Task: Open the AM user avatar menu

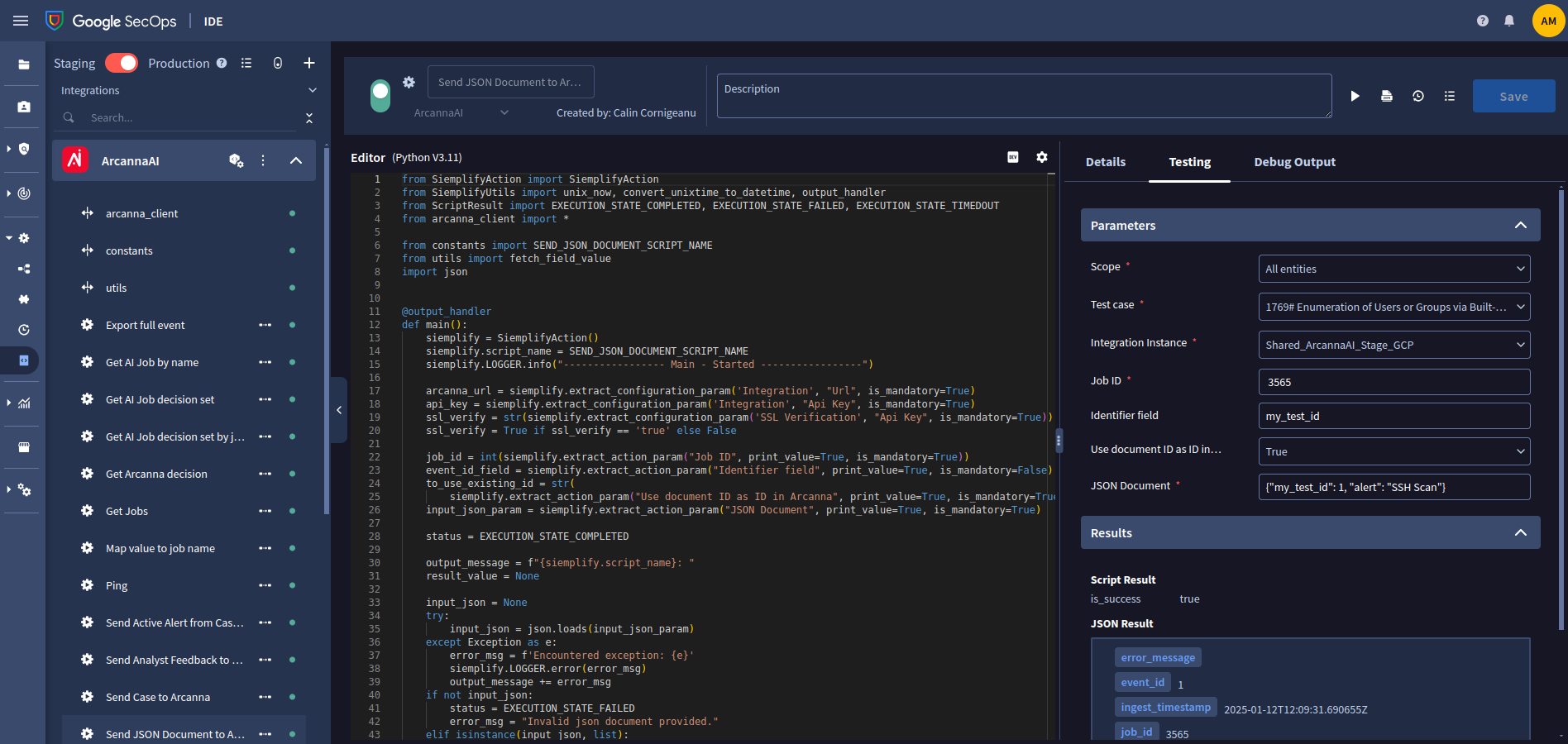Action: click(x=1548, y=21)
